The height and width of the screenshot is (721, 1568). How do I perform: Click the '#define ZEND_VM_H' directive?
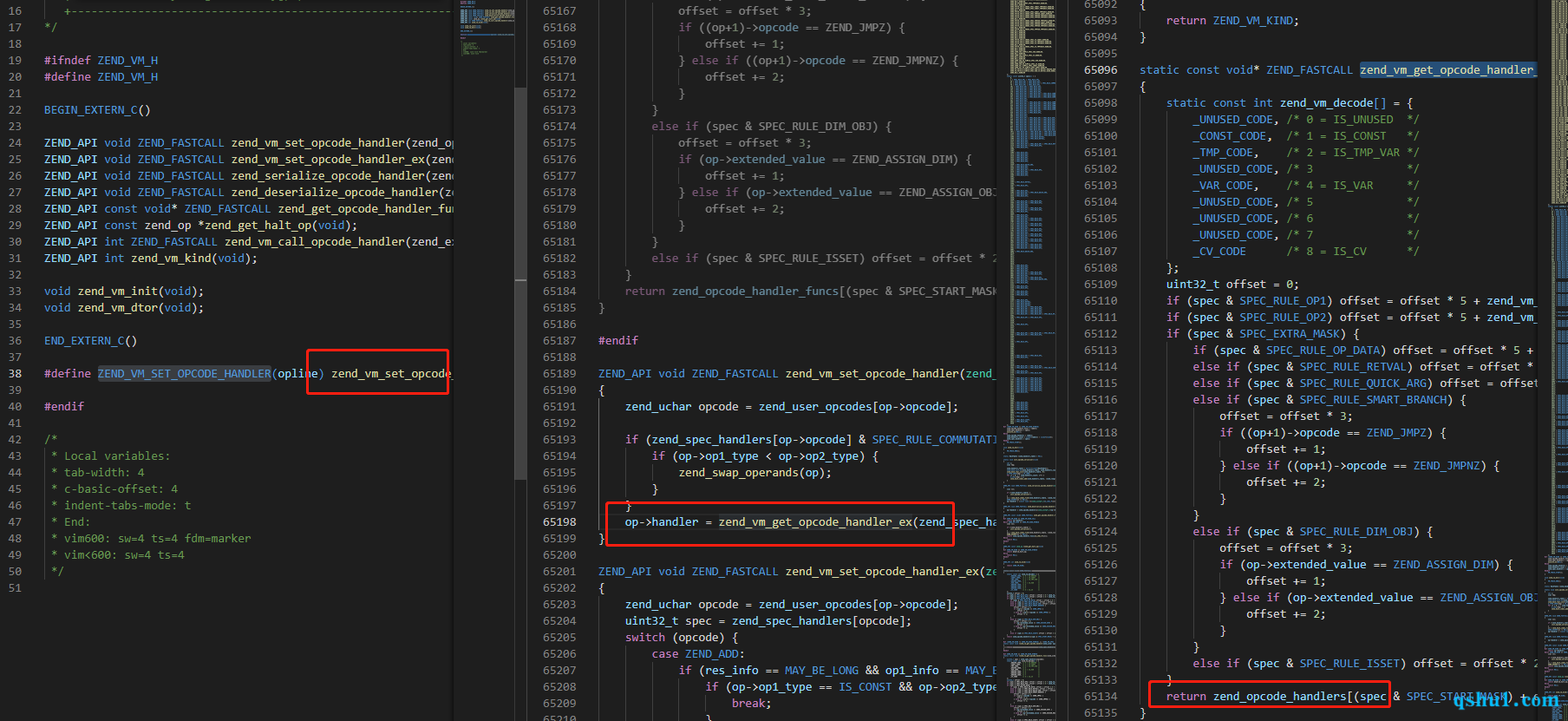101,77
